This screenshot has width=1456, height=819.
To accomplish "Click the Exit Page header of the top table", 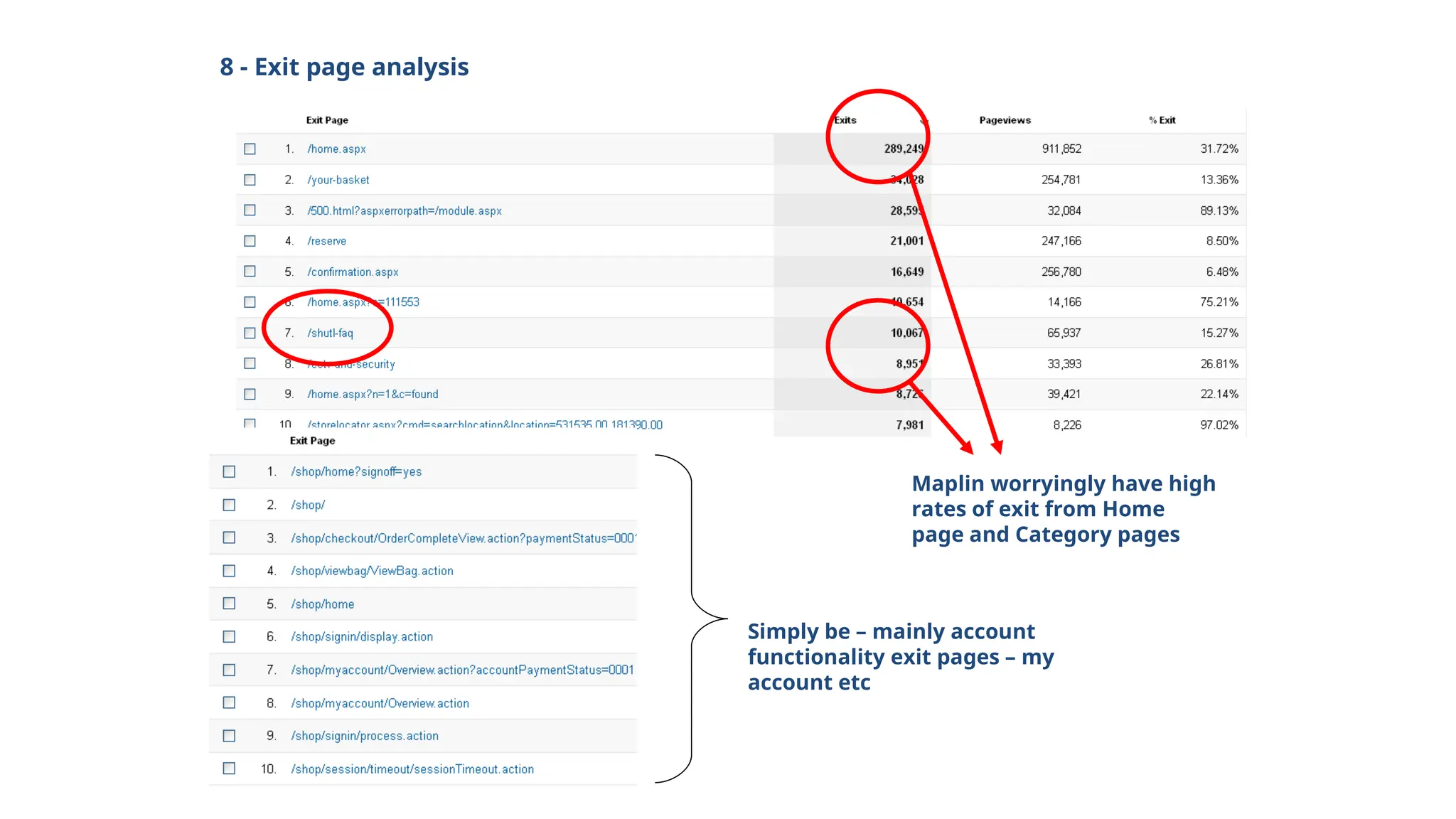I will [x=327, y=120].
